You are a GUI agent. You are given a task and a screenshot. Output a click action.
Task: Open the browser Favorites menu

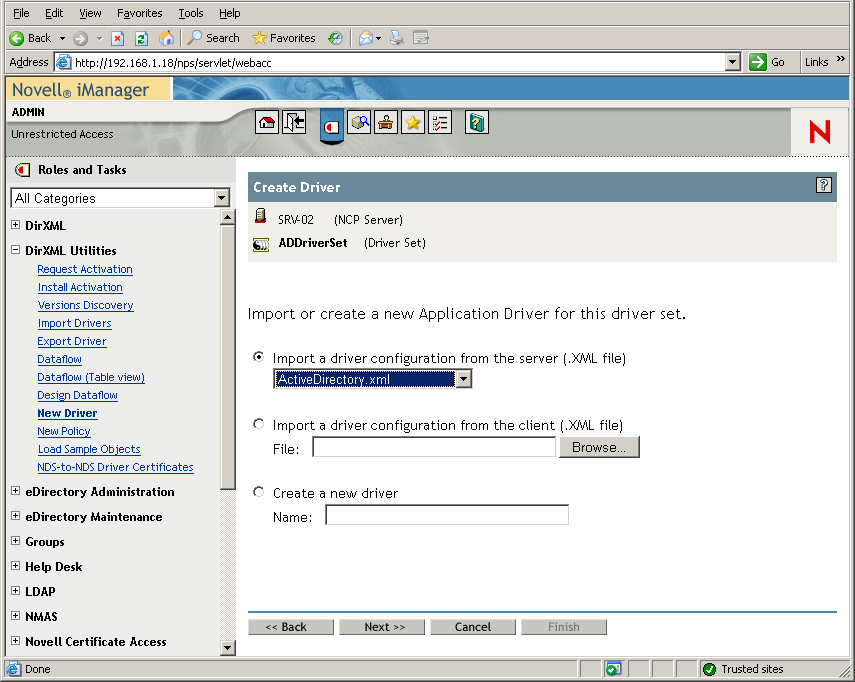(139, 13)
